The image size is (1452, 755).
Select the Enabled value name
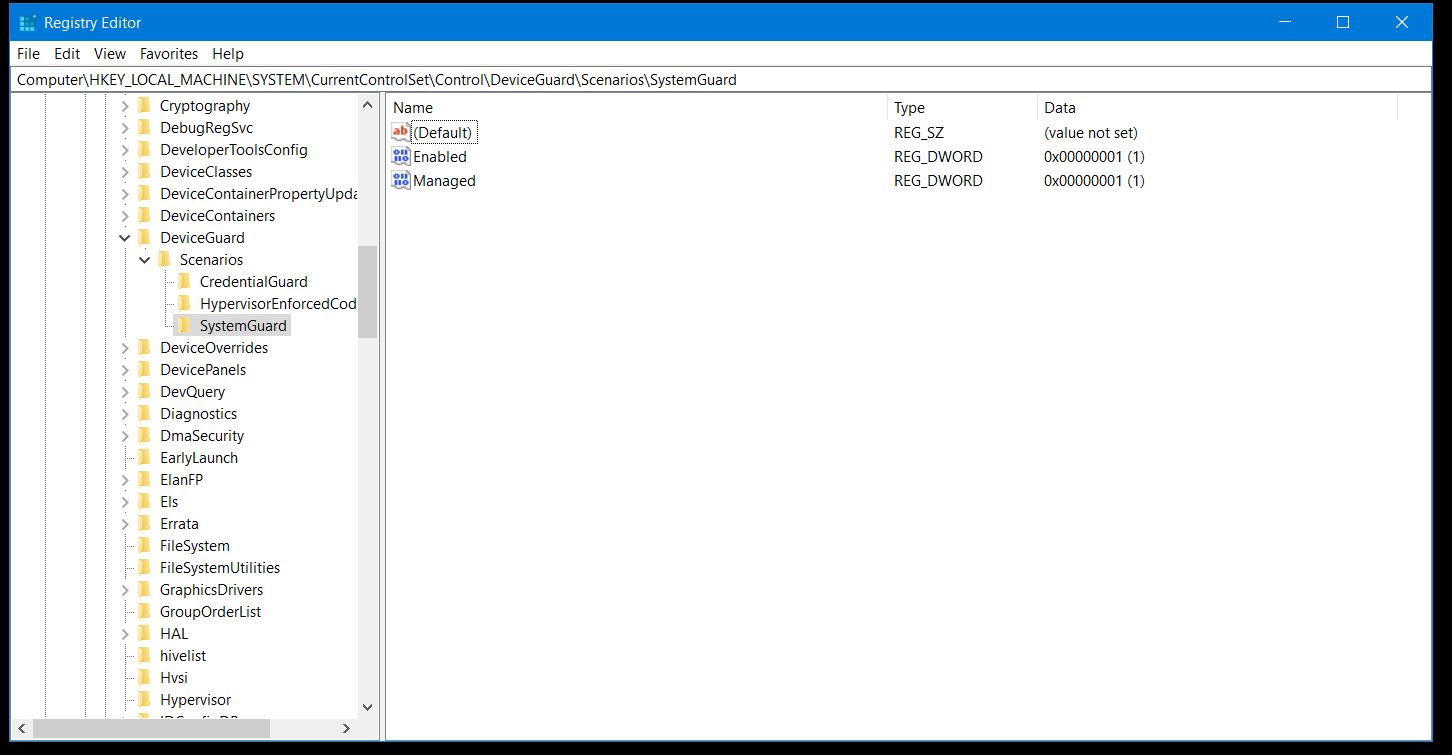point(440,156)
